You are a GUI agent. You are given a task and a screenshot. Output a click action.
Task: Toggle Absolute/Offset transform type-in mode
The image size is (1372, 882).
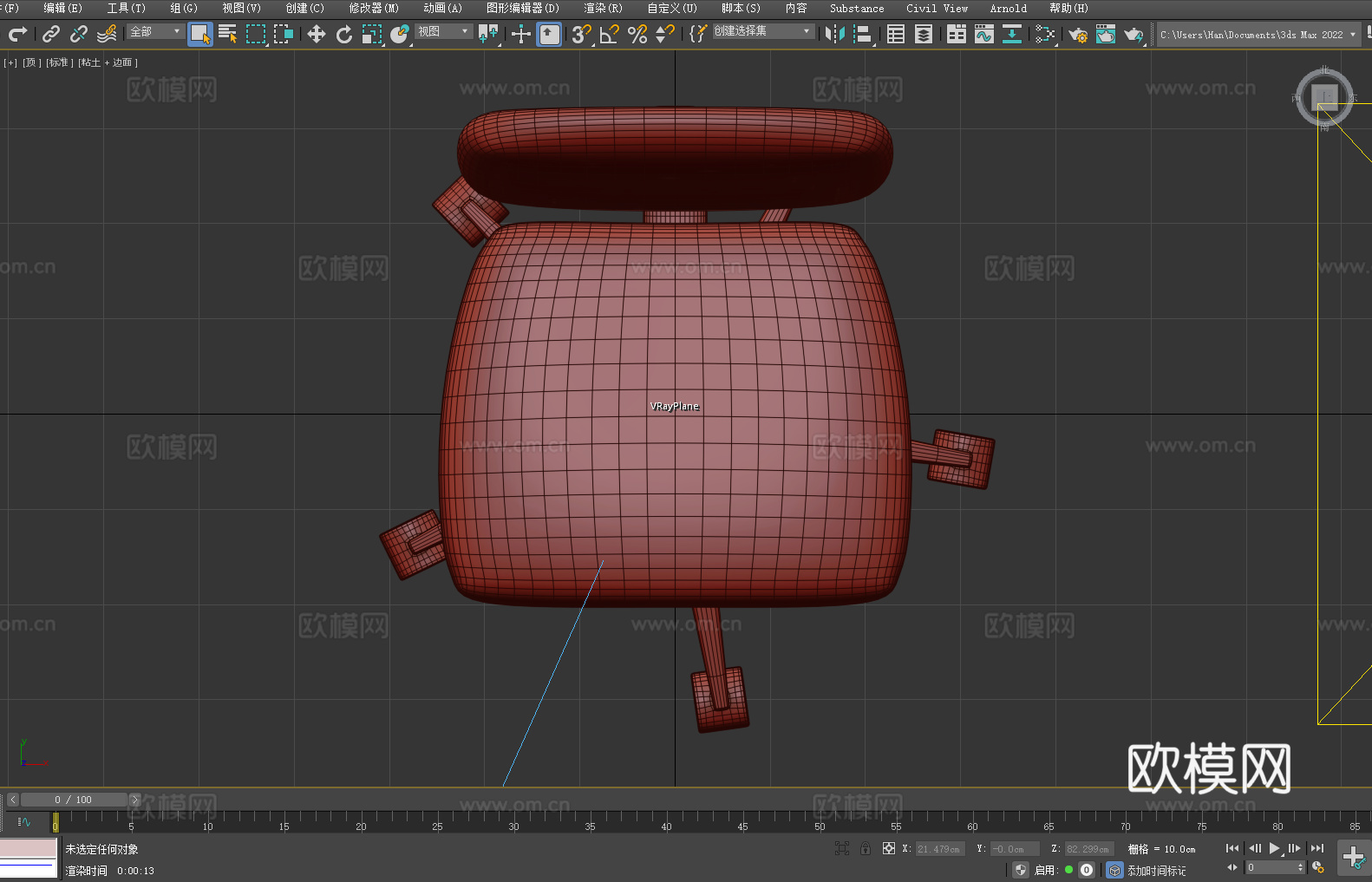(889, 848)
